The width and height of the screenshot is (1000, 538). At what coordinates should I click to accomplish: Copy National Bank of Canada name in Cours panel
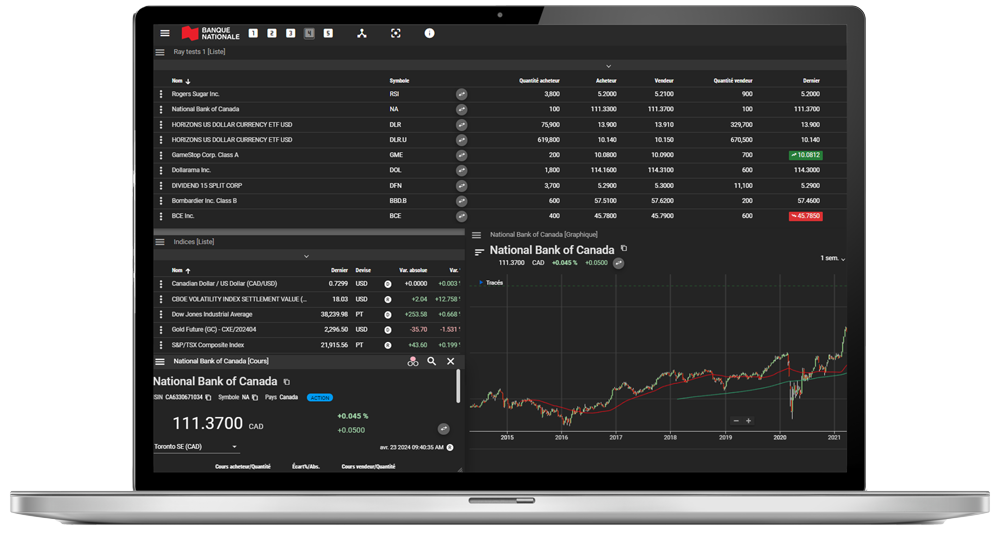tap(287, 382)
